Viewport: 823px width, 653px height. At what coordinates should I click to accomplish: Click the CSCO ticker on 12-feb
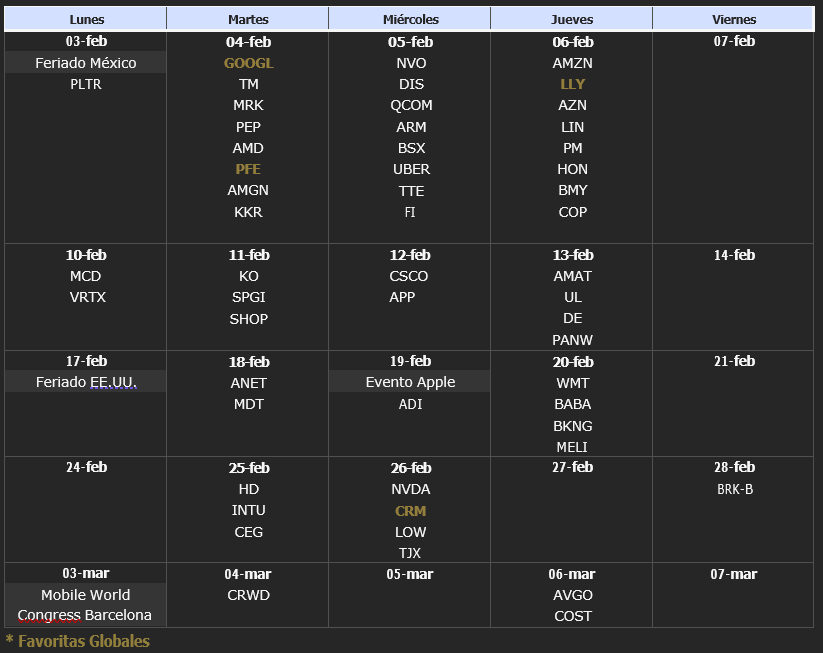pyautogui.click(x=409, y=276)
